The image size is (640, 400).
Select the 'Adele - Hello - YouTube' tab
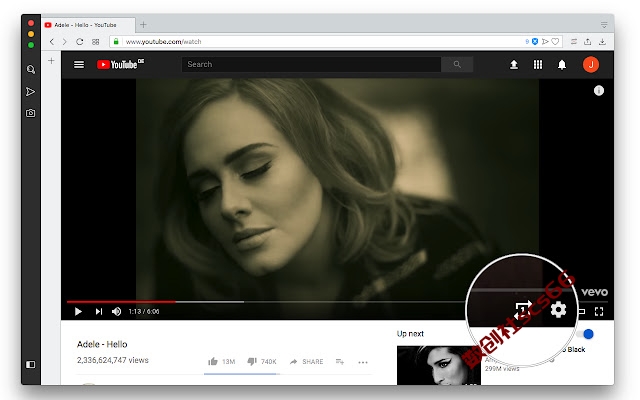(x=89, y=25)
